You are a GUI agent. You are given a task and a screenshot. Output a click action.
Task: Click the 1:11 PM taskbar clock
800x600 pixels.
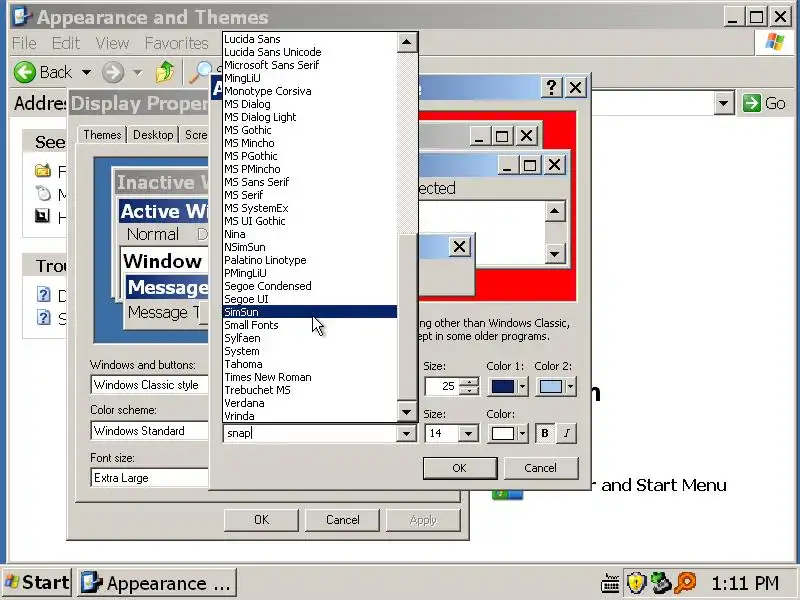pyautogui.click(x=745, y=583)
